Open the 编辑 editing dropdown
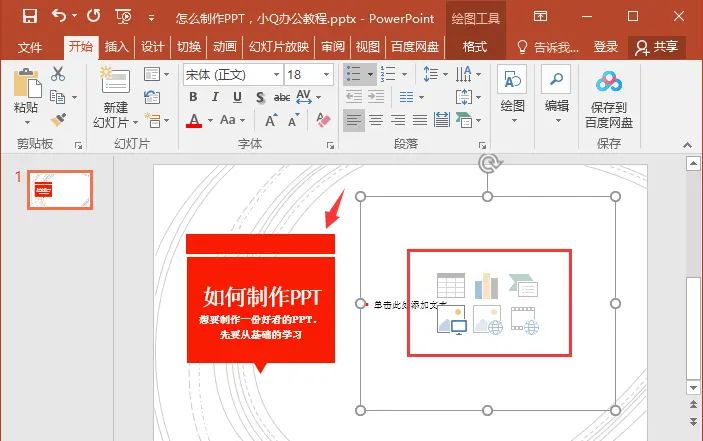 [x=556, y=95]
